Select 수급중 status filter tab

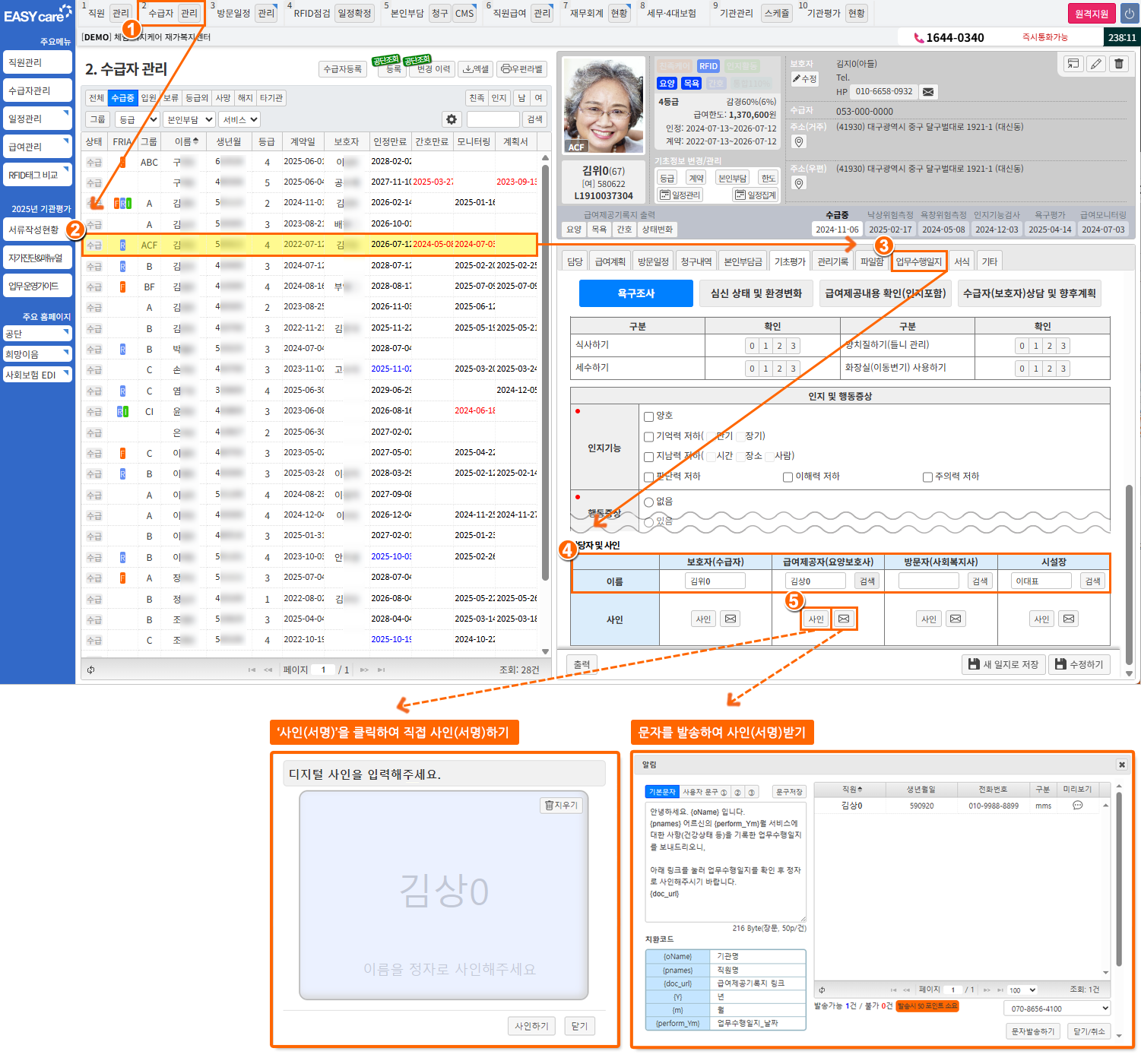pos(122,98)
